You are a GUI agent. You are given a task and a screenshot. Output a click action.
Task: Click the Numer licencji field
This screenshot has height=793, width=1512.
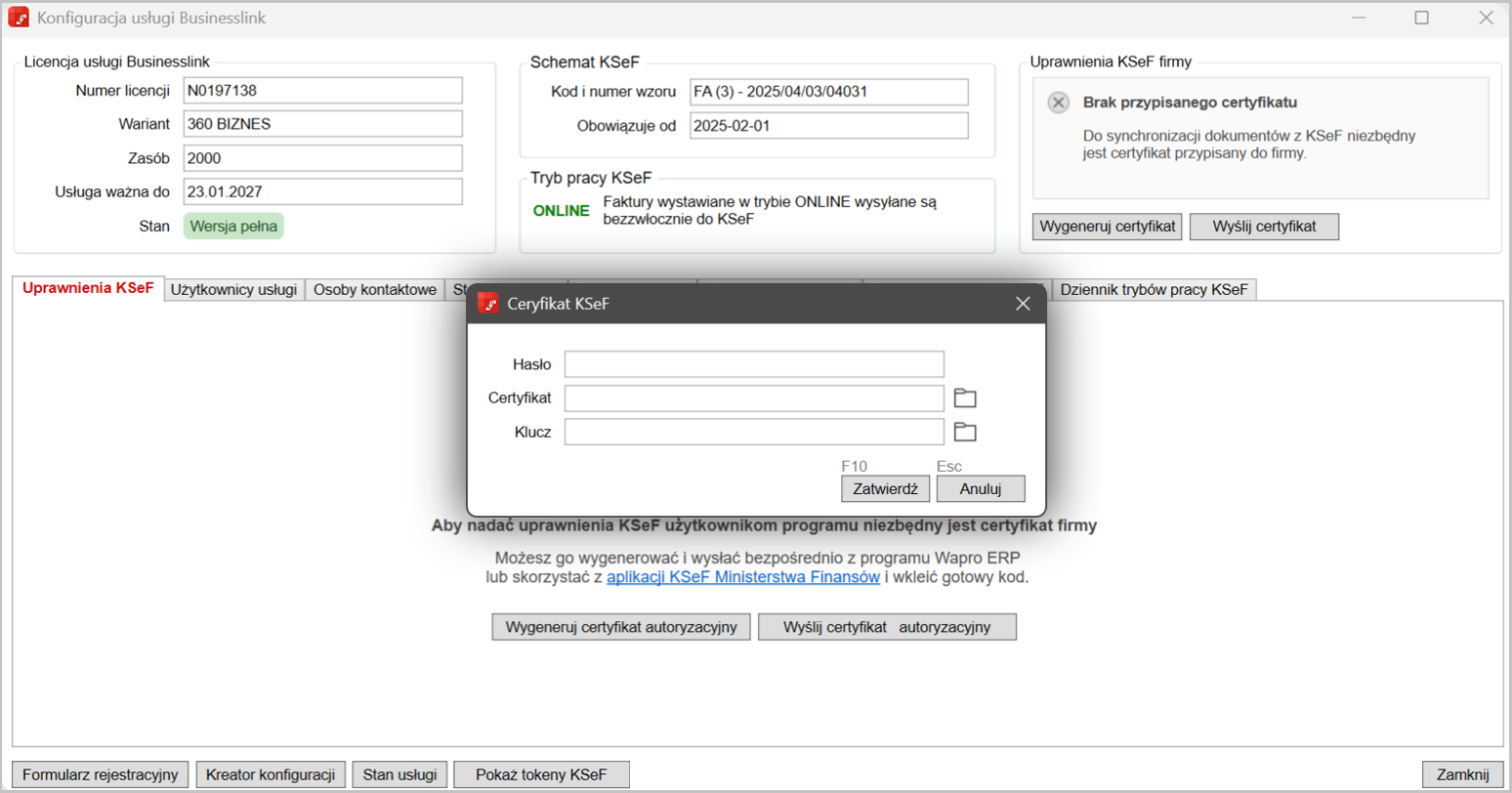[x=322, y=91]
